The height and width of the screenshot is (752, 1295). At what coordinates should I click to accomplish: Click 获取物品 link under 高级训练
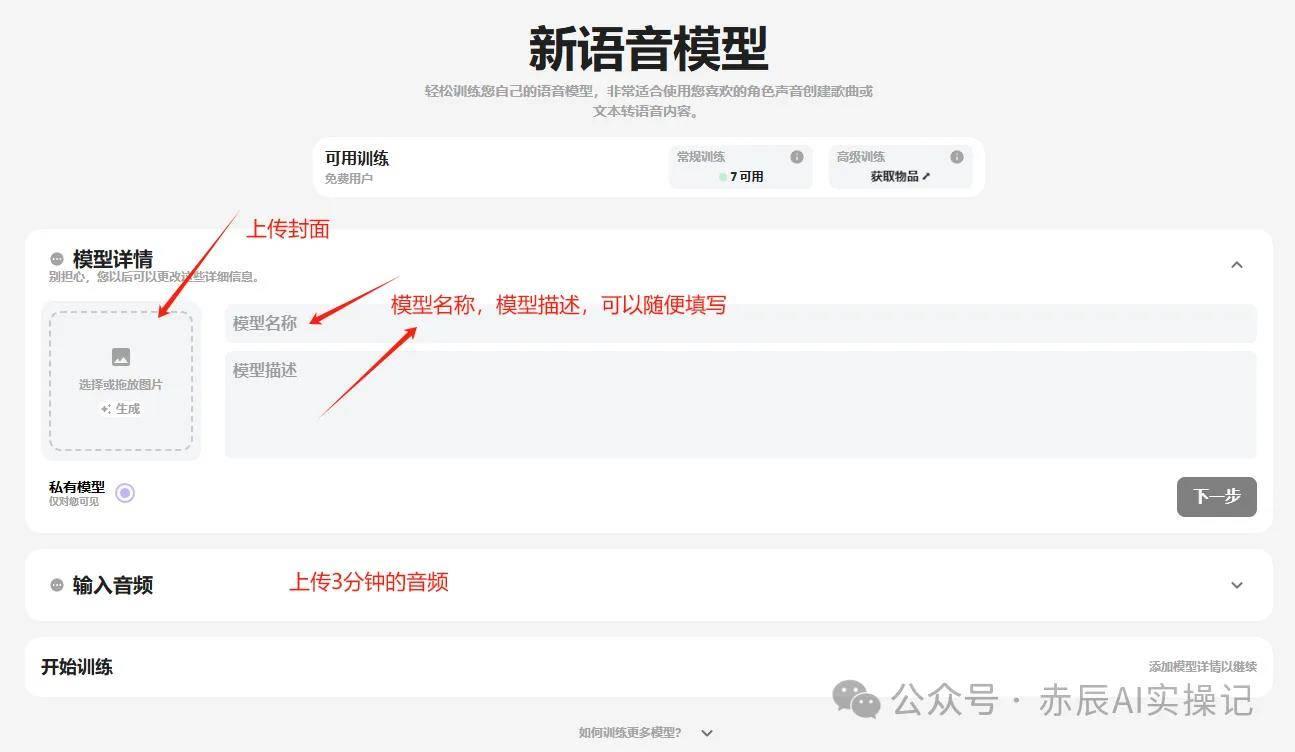tap(900, 177)
